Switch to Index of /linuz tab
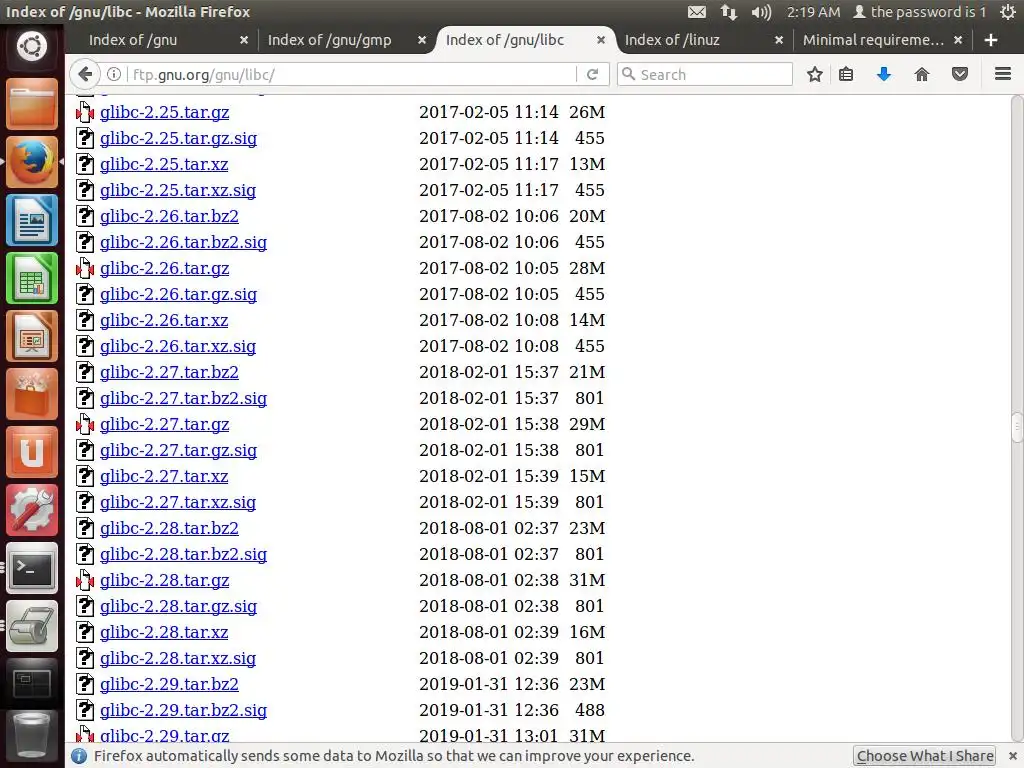The image size is (1024, 768). coord(673,40)
